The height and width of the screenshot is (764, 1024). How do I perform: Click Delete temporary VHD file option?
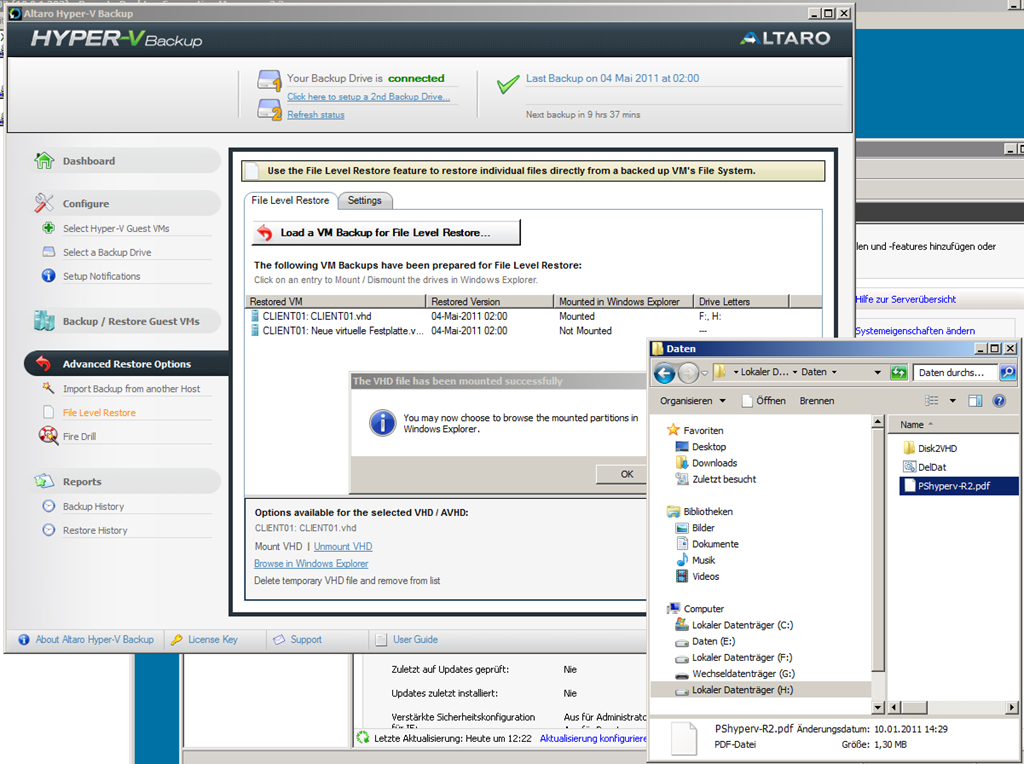(347, 581)
